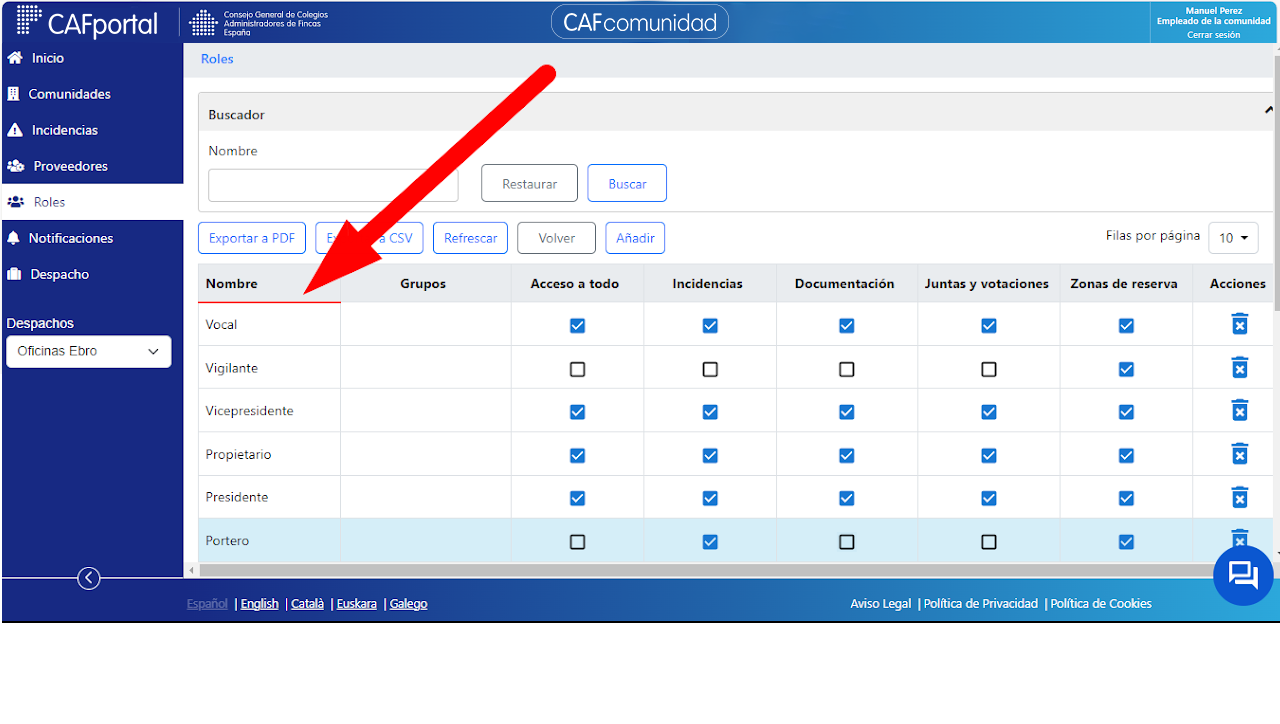1280x724 pixels.
Task: Expand the Oficinas Ebro despacho selector
Action: pyautogui.click(x=89, y=351)
